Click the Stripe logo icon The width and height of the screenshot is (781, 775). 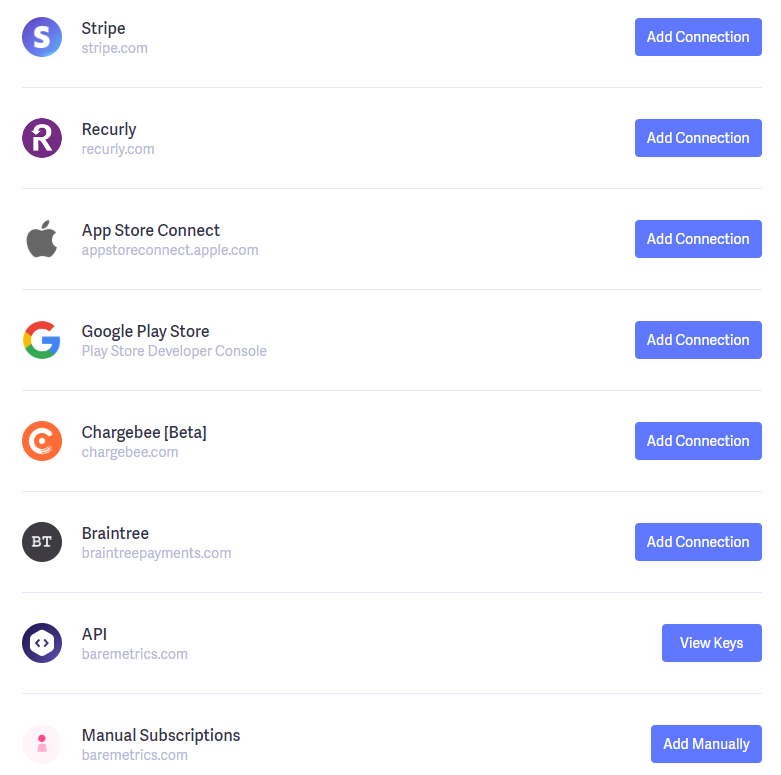click(x=42, y=37)
